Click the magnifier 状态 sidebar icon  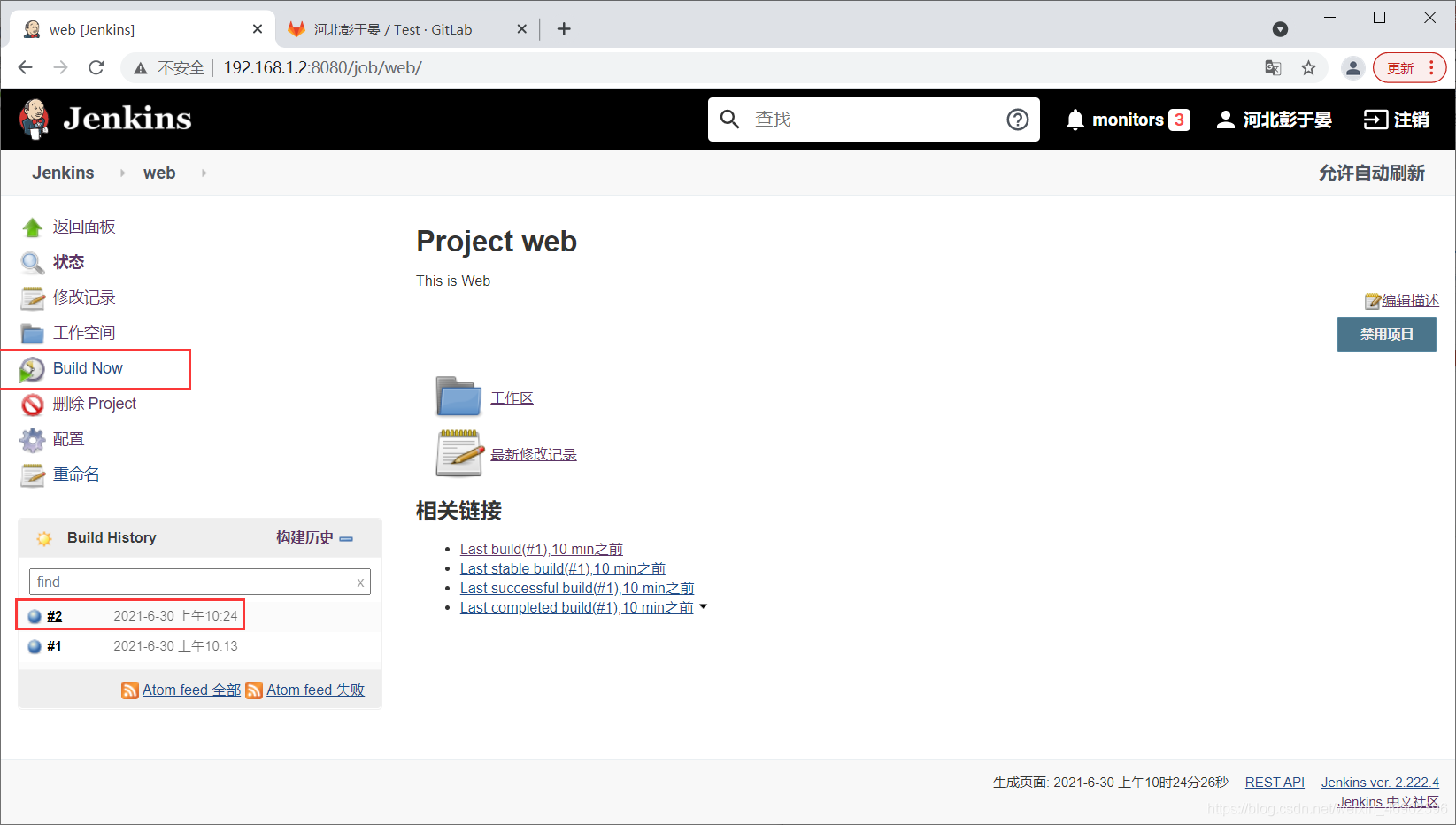[33, 263]
